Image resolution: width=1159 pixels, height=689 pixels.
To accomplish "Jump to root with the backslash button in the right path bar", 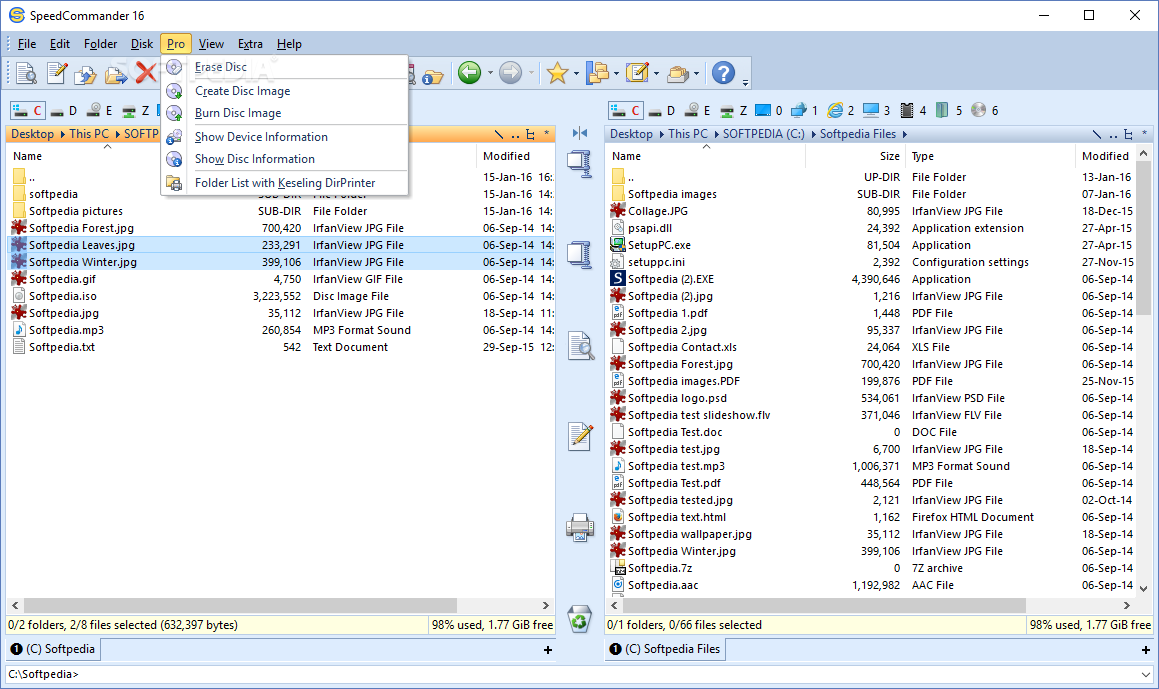I will 1096,134.
